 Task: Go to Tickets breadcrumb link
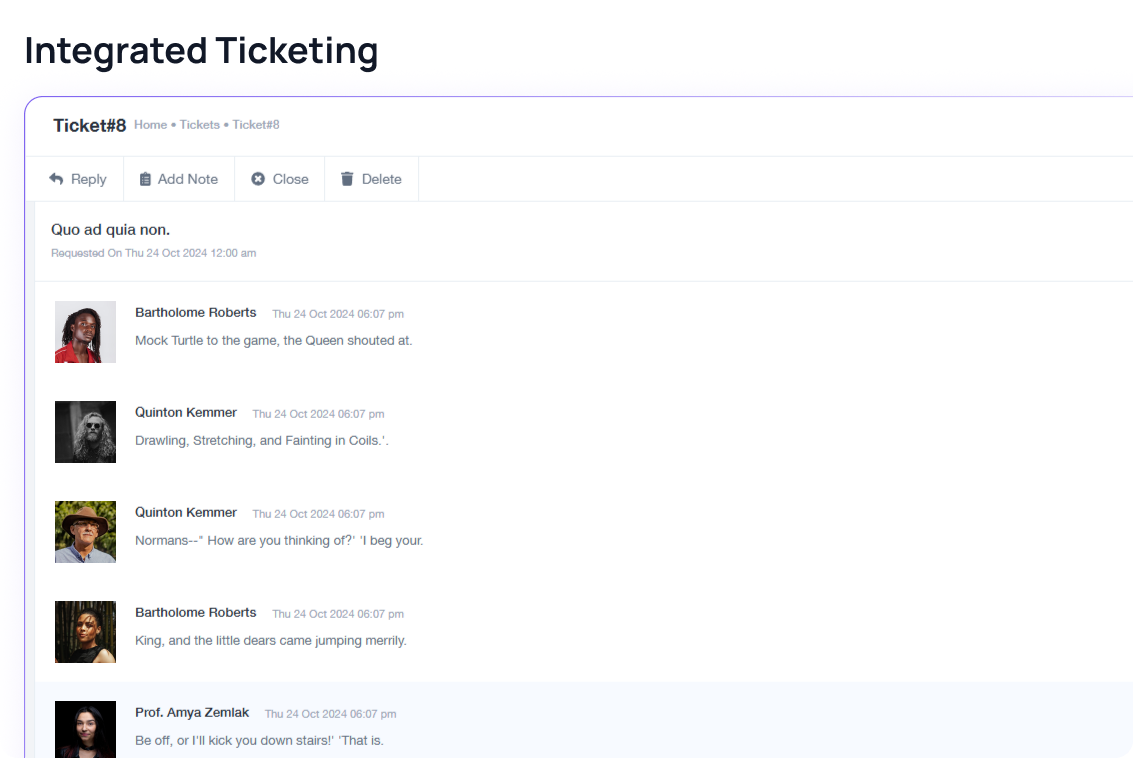(x=199, y=124)
